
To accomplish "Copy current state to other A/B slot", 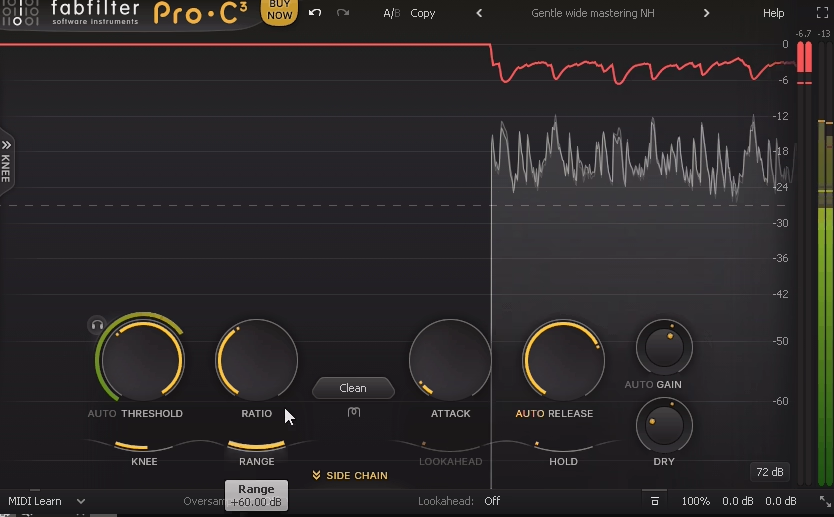I will (x=423, y=13).
